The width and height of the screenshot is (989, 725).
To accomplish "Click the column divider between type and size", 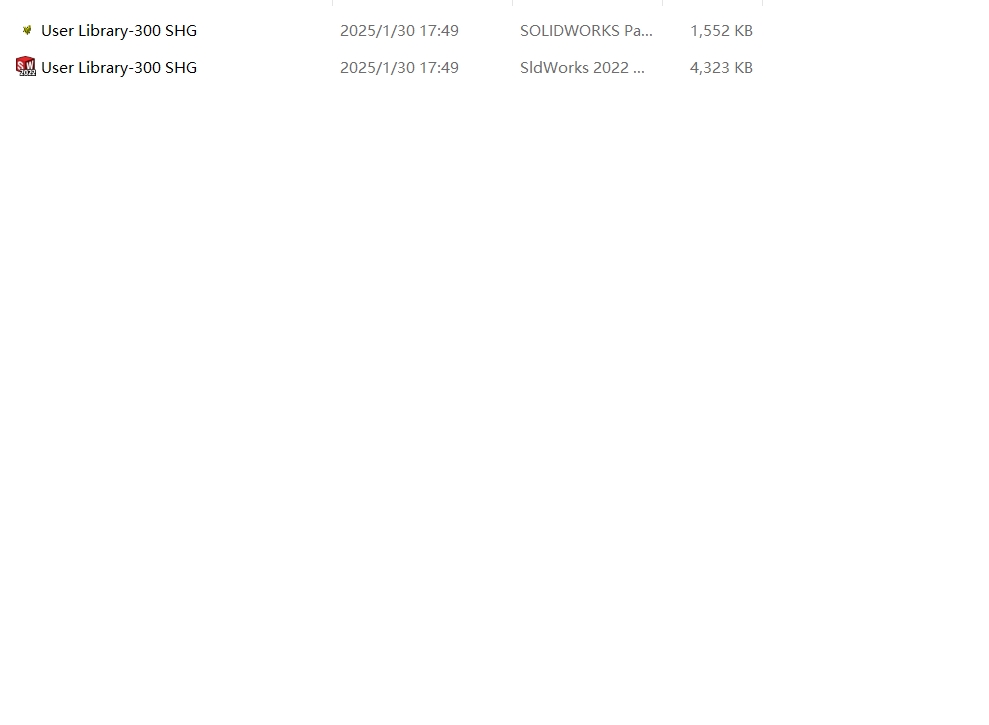I will click(662, 3).
